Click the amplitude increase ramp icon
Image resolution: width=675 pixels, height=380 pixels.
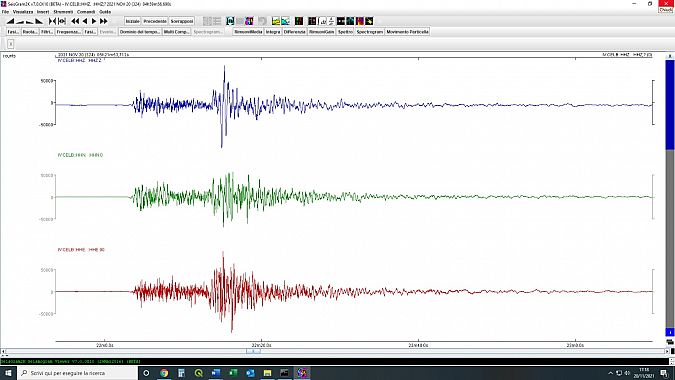click(x=10, y=21)
